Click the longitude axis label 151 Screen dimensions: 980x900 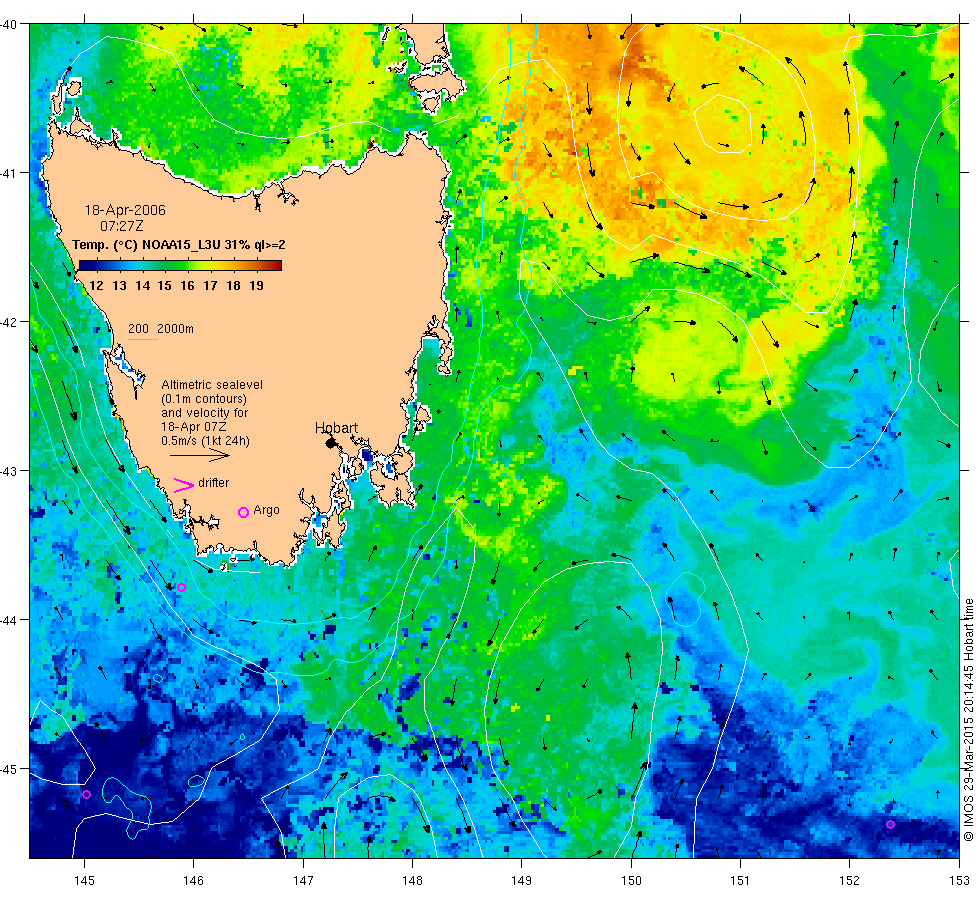click(x=740, y=881)
